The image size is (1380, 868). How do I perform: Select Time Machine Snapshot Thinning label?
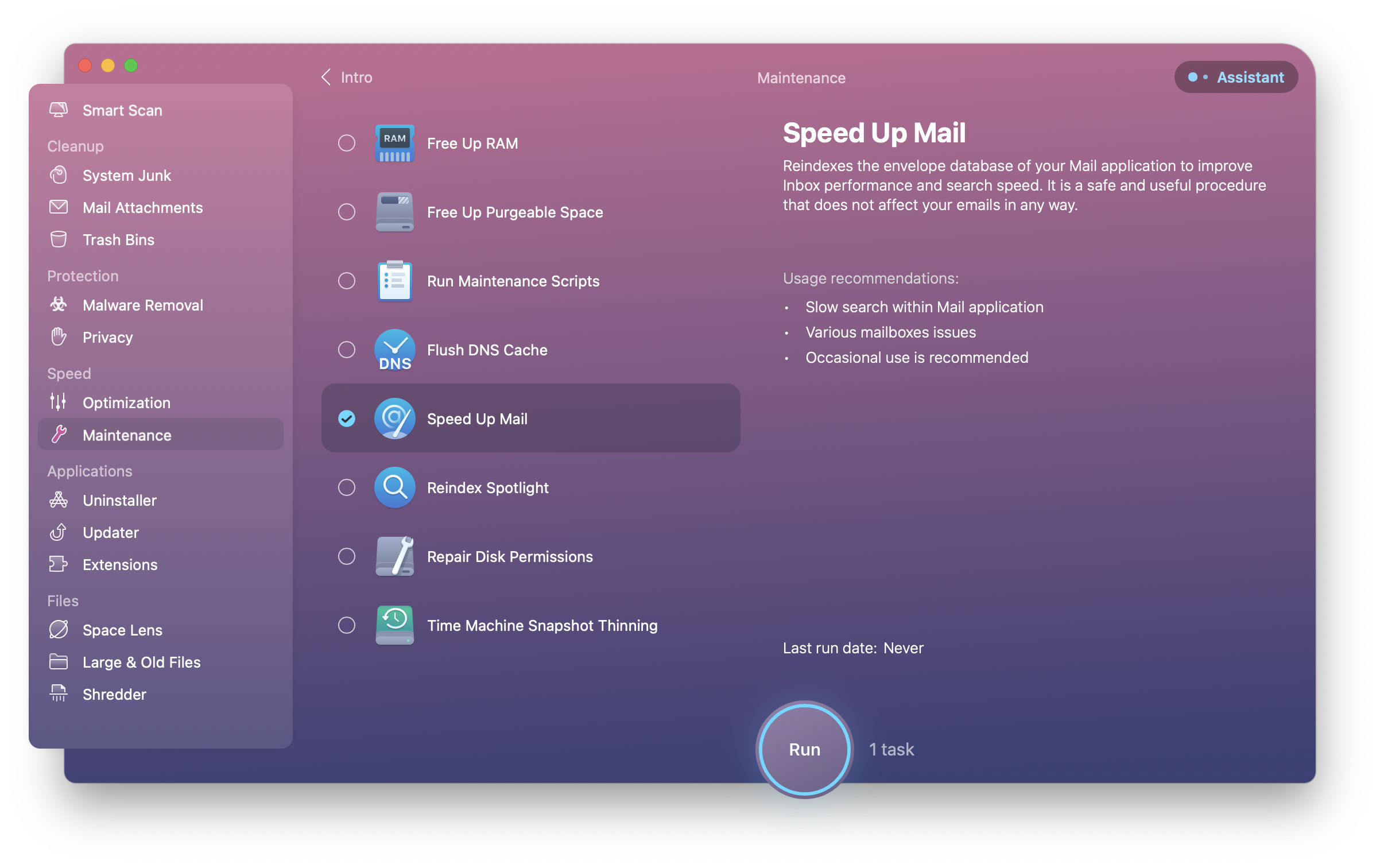click(542, 626)
